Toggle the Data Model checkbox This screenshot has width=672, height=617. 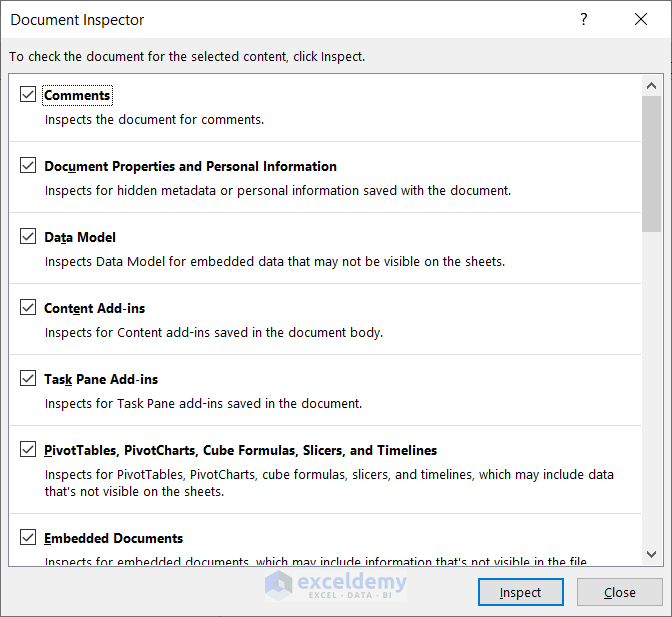pos(28,237)
